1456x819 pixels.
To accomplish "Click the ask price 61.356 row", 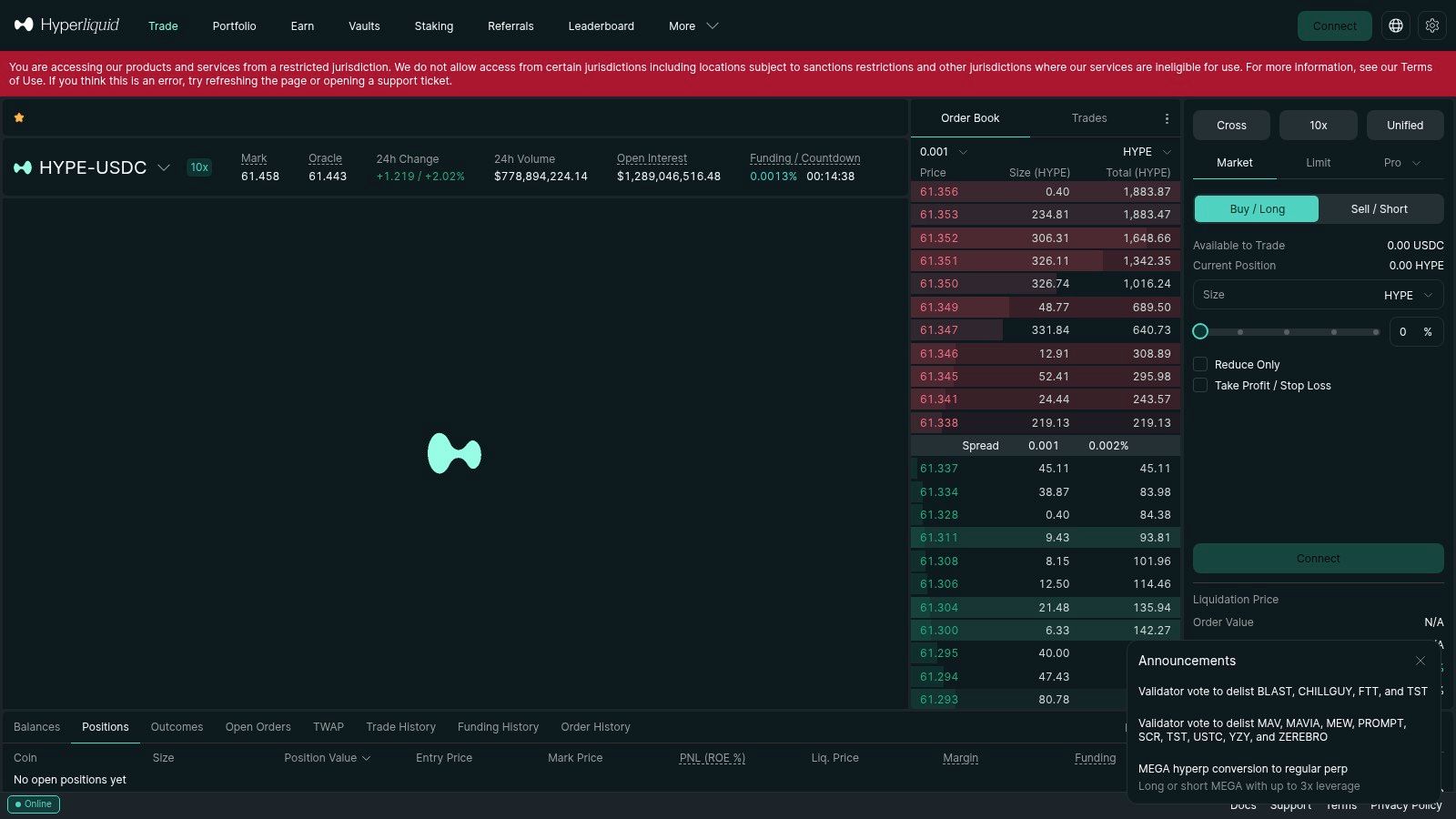I will [x=1046, y=192].
